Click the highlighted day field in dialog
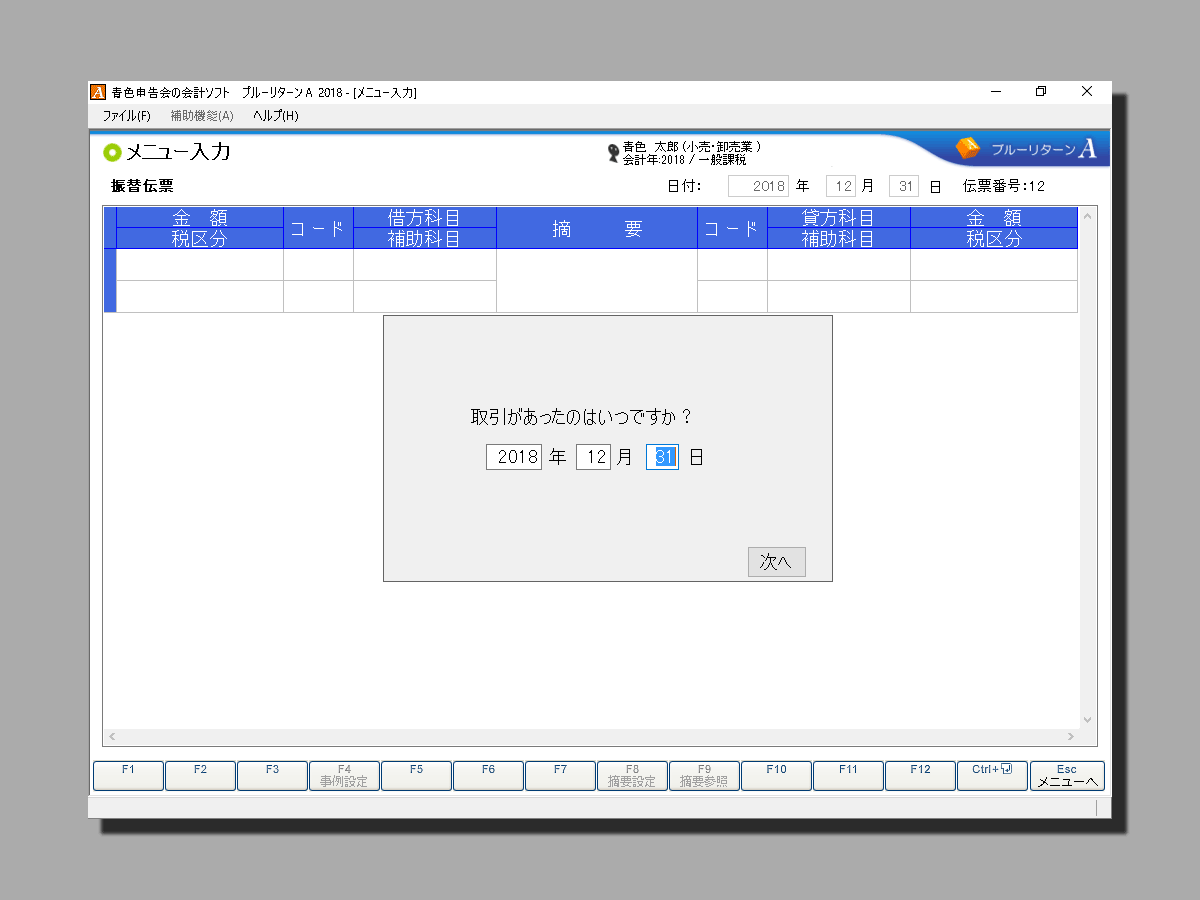 662,458
